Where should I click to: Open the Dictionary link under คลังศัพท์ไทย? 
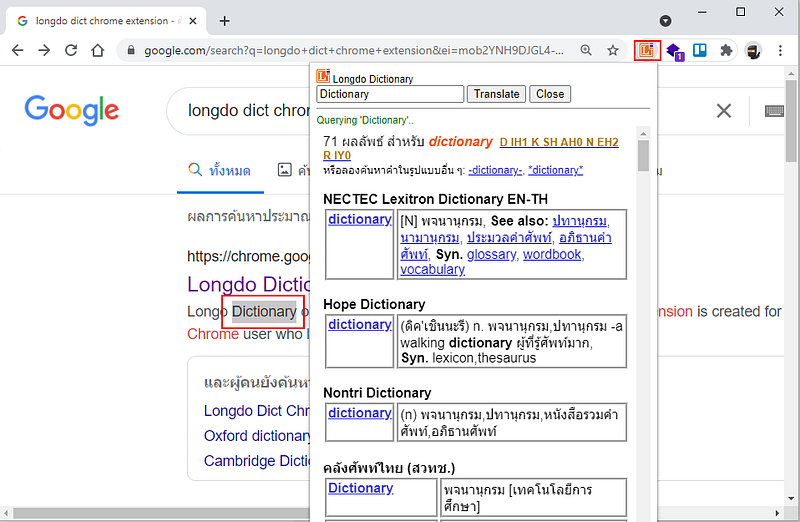click(x=360, y=488)
